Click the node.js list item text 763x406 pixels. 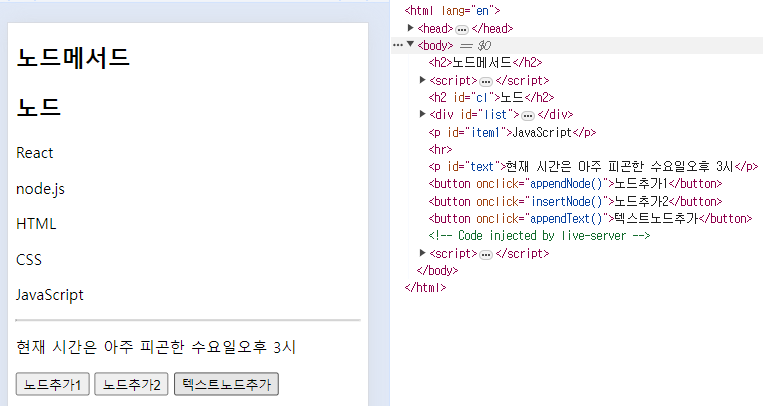(40, 189)
